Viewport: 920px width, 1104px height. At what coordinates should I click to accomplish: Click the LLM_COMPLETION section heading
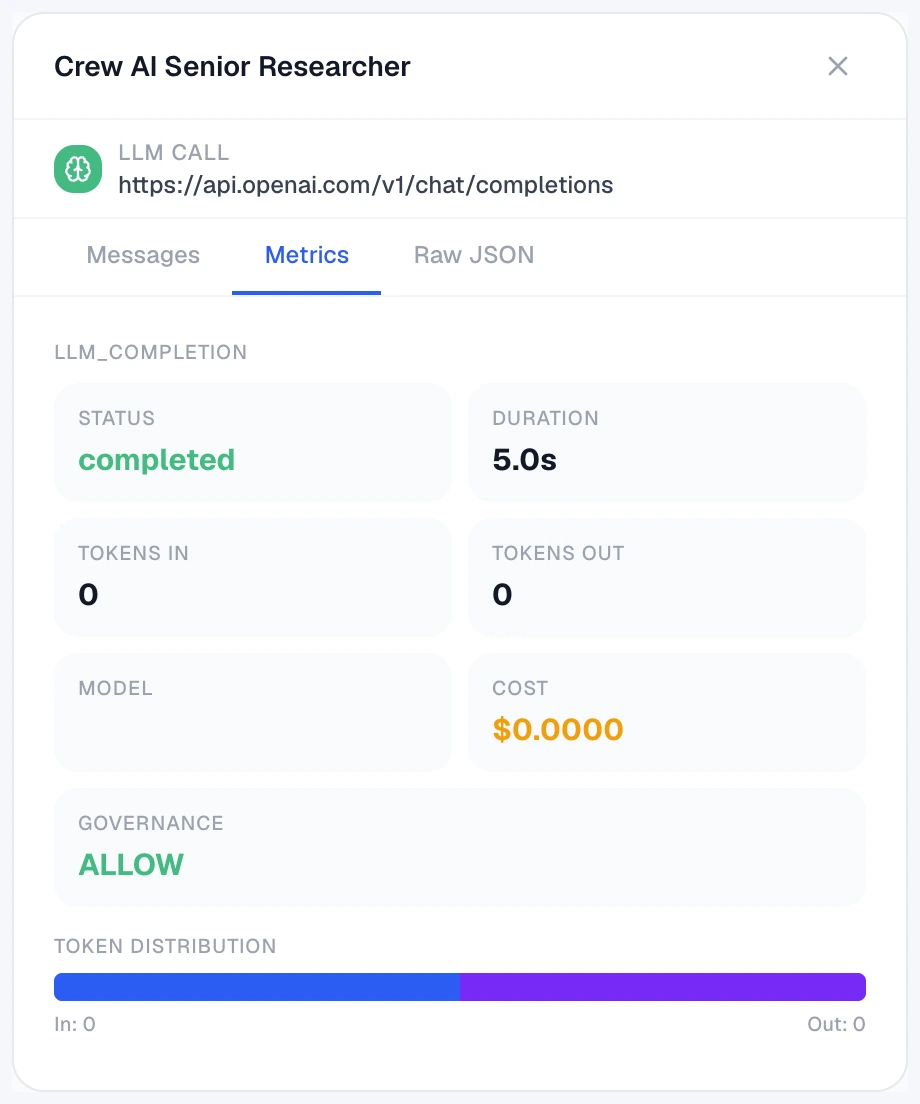[151, 352]
